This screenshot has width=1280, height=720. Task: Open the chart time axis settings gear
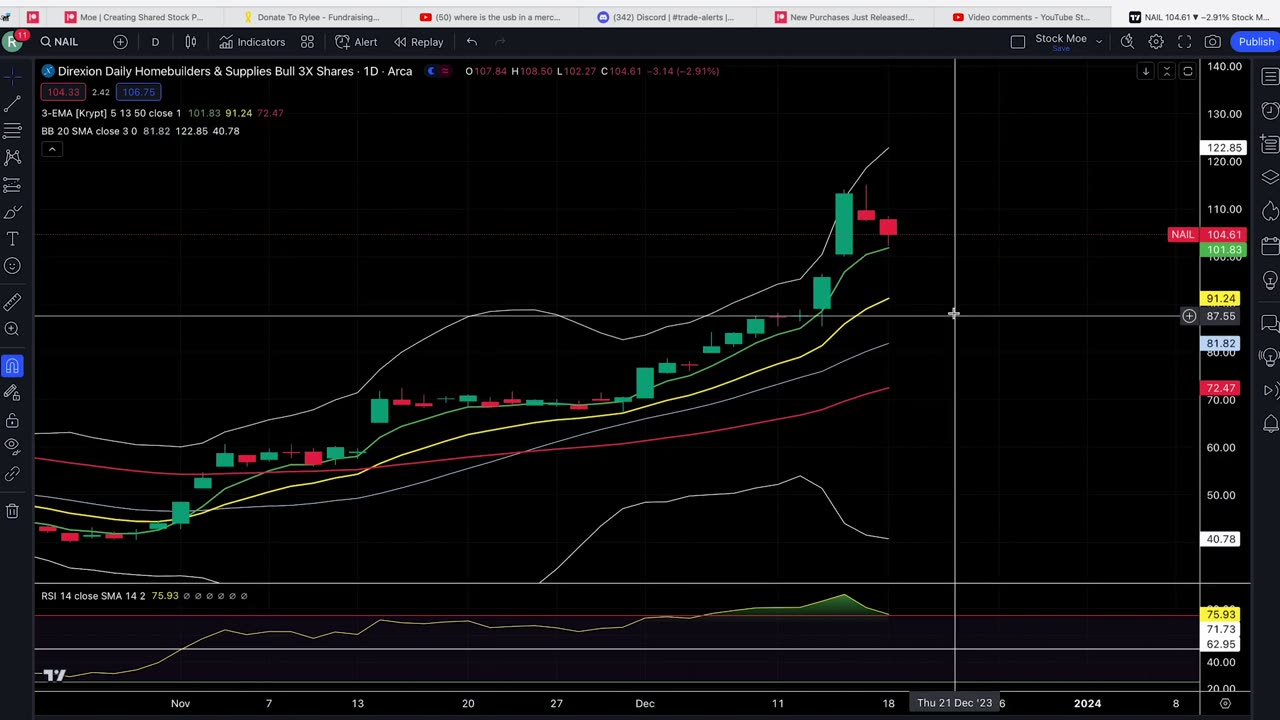point(1225,703)
